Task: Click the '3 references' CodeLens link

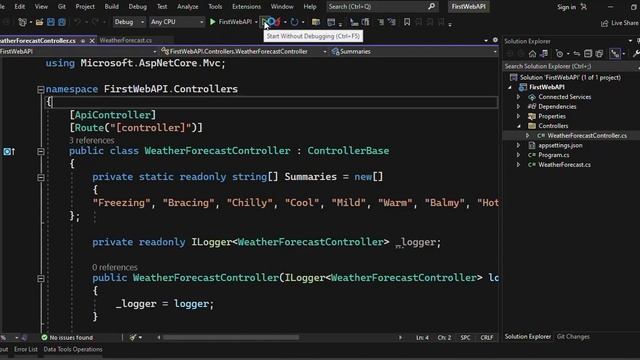Action: [91, 140]
